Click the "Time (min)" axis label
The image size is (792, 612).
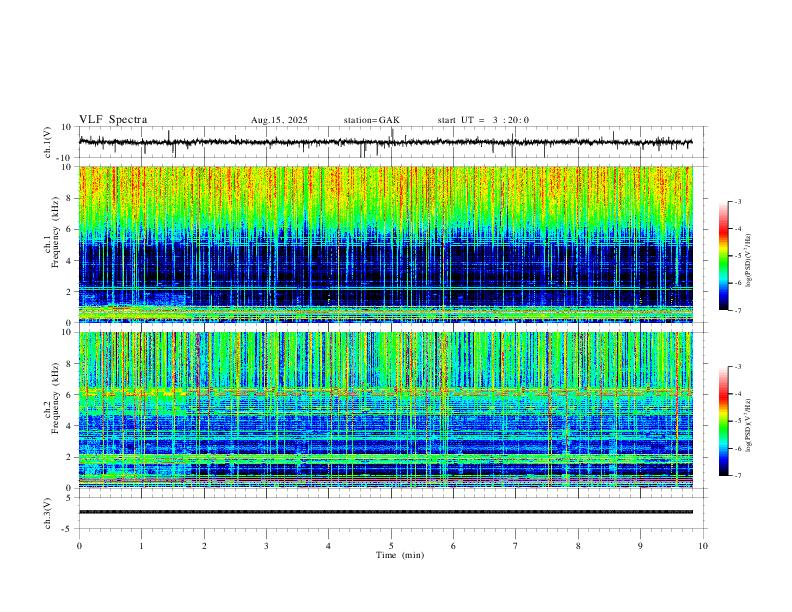(400, 555)
